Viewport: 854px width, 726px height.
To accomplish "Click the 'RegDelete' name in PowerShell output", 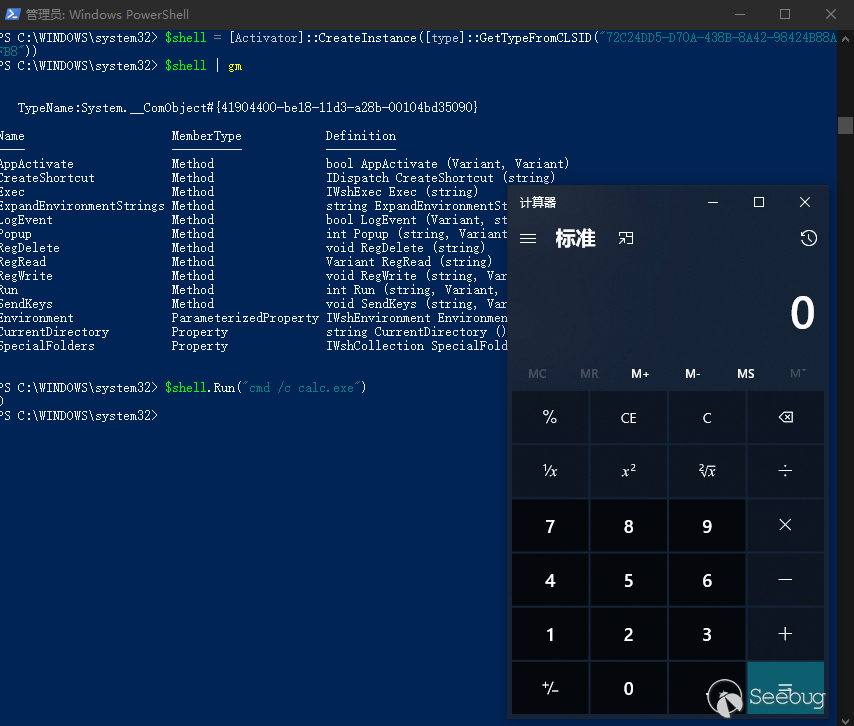I will [x=29, y=248].
